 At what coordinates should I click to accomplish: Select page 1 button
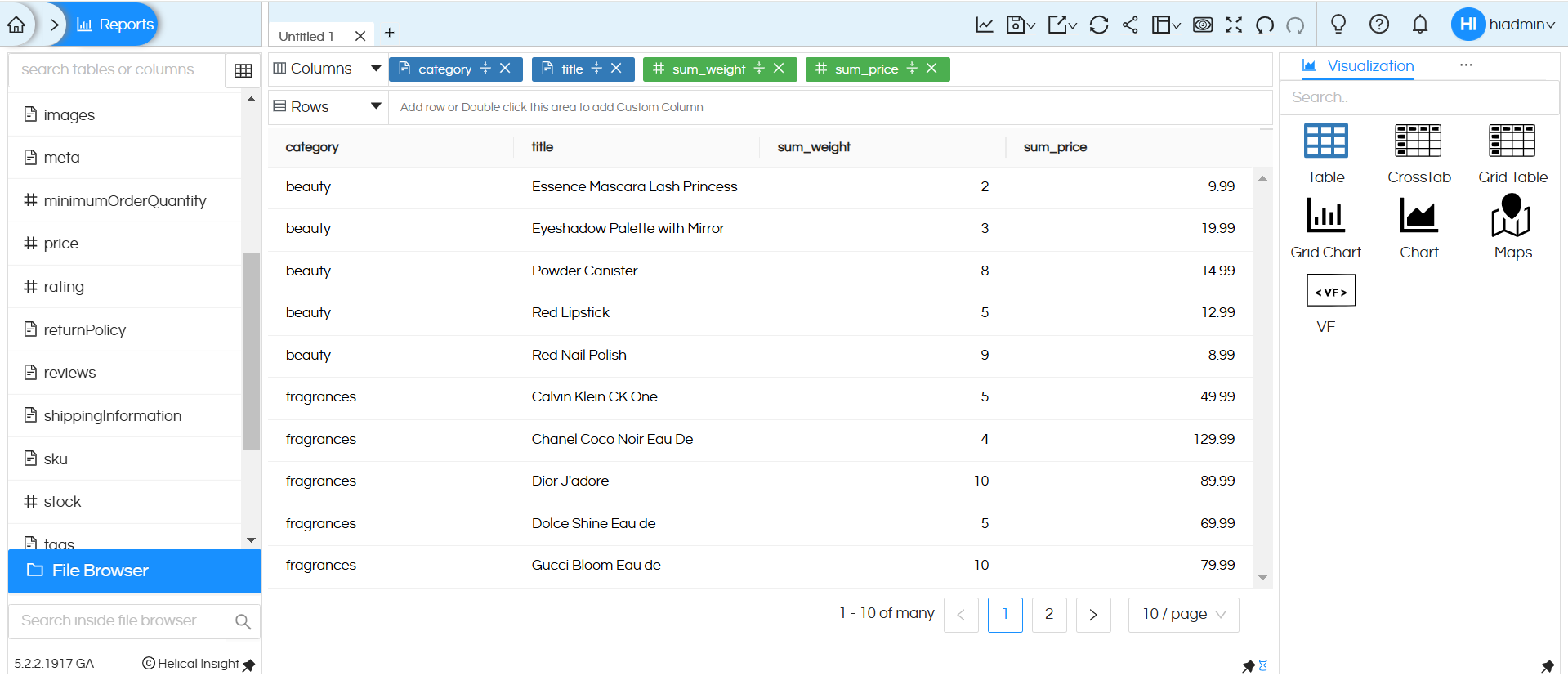click(1005, 615)
